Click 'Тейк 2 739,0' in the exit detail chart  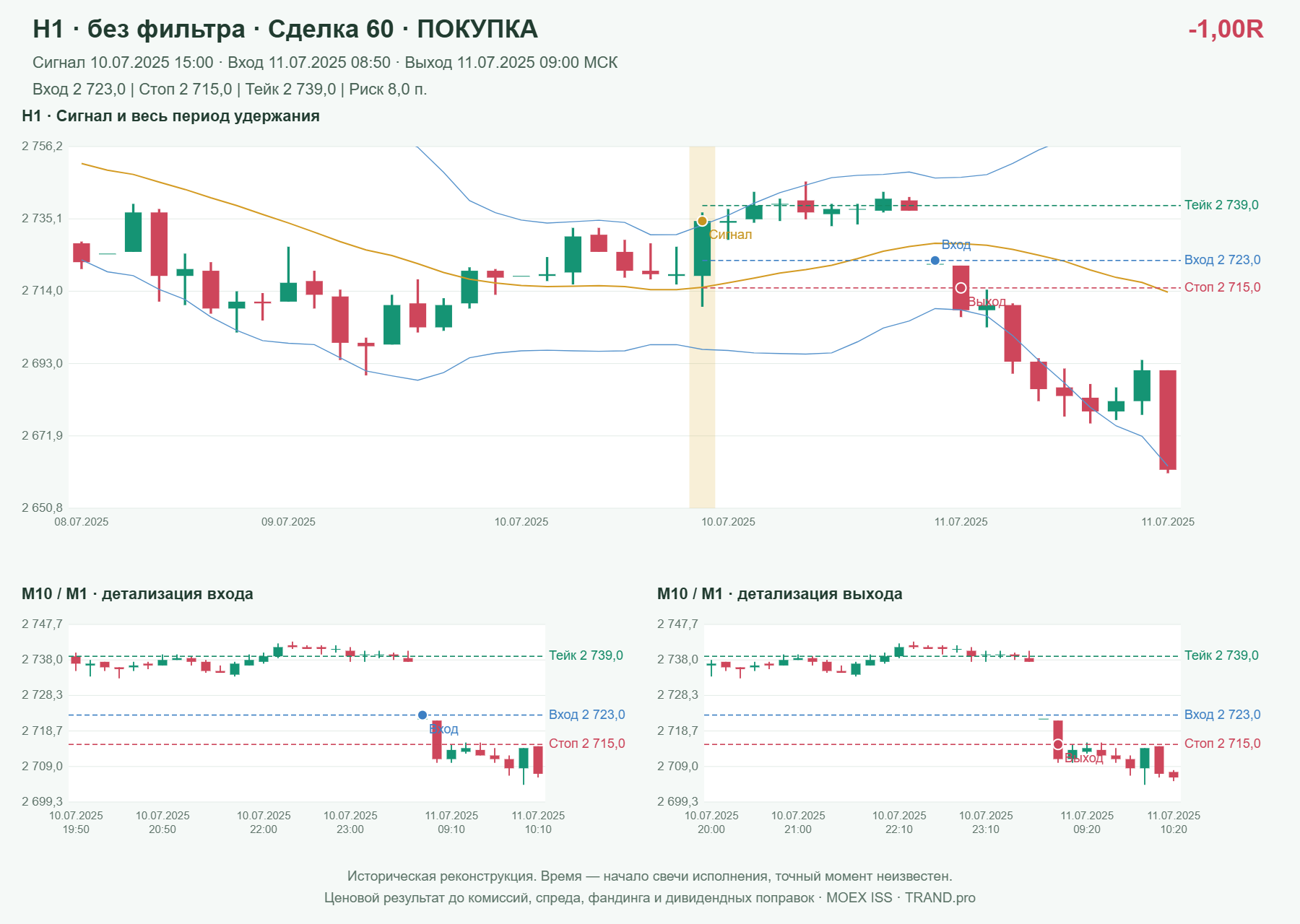click(1221, 655)
